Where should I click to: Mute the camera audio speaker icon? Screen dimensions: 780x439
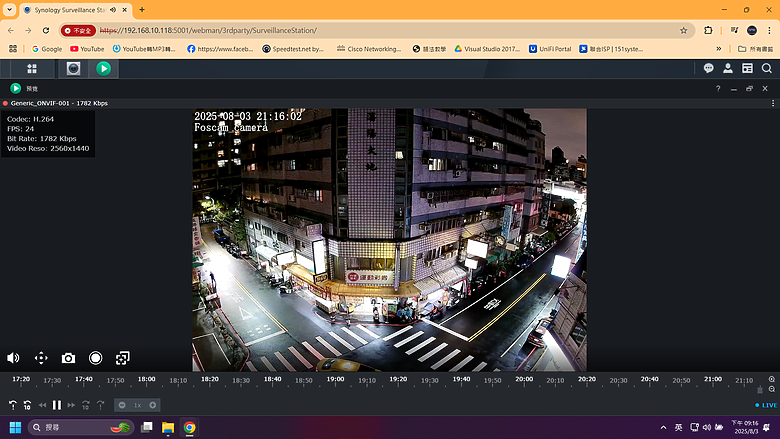click(x=13, y=358)
